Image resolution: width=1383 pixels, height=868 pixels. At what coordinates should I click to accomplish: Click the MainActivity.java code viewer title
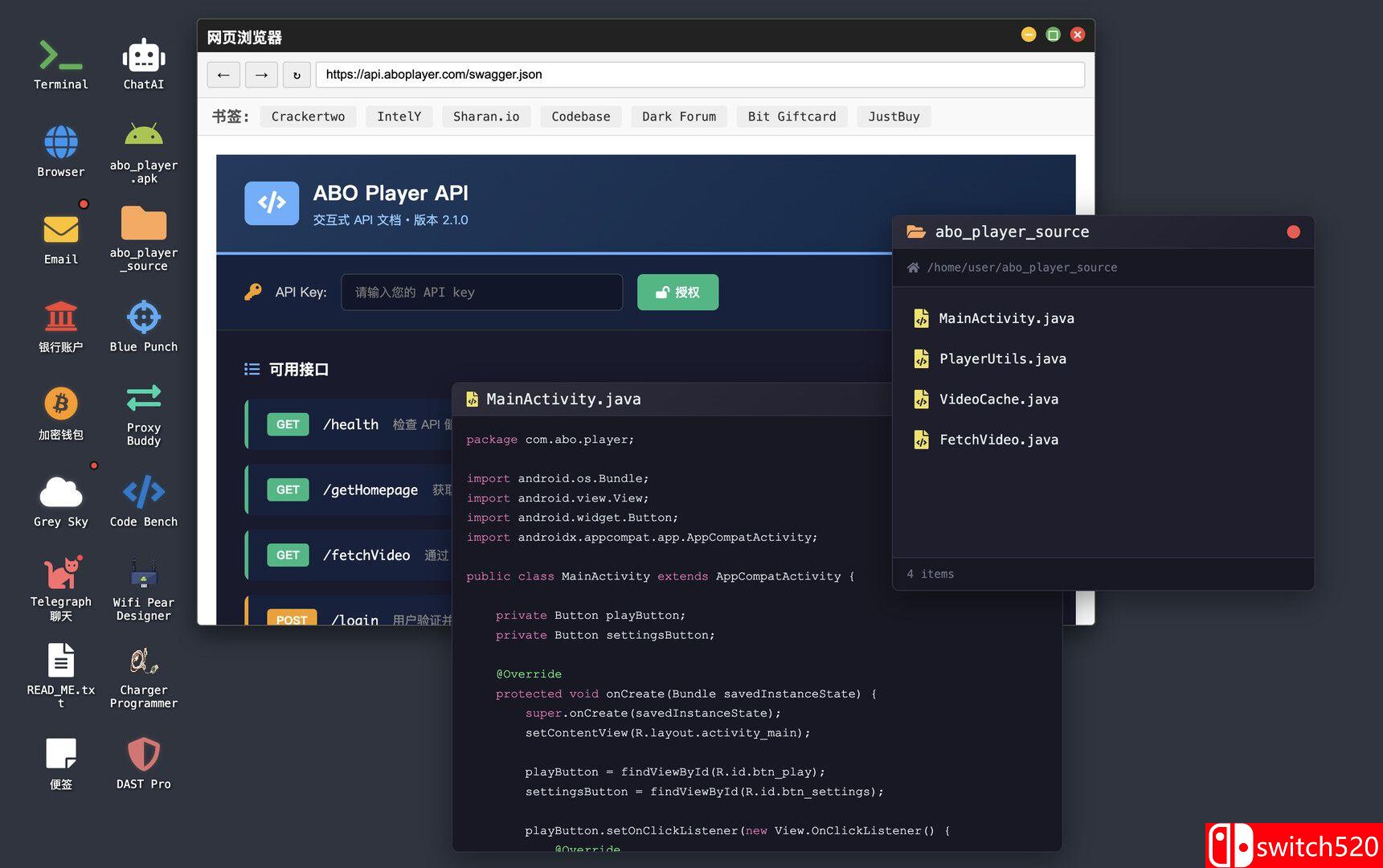tap(563, 399)
